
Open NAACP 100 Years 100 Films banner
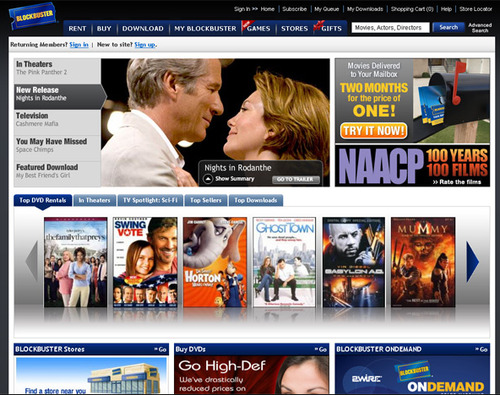tap(413, 166)
